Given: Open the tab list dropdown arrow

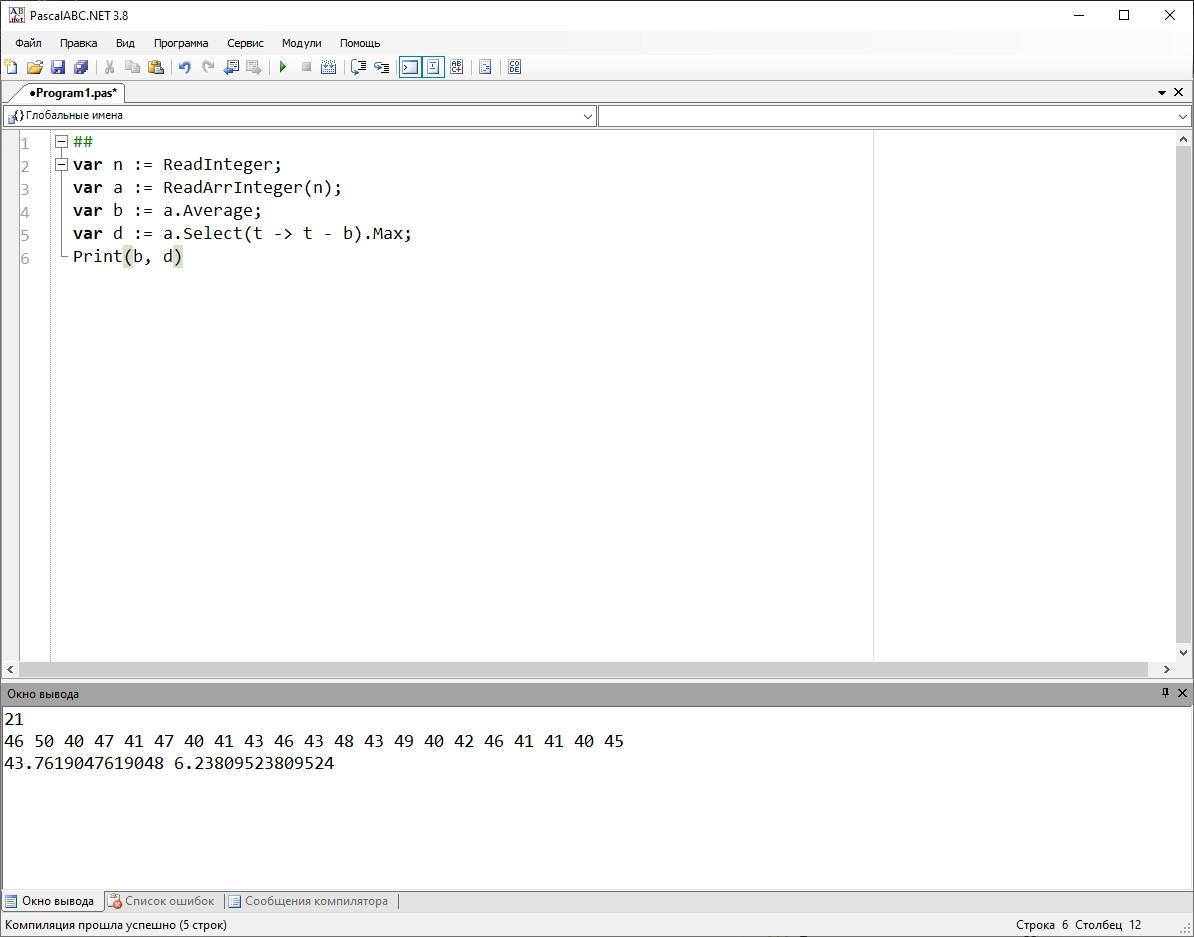Looking at the screenshot, I should [1162, 93].
